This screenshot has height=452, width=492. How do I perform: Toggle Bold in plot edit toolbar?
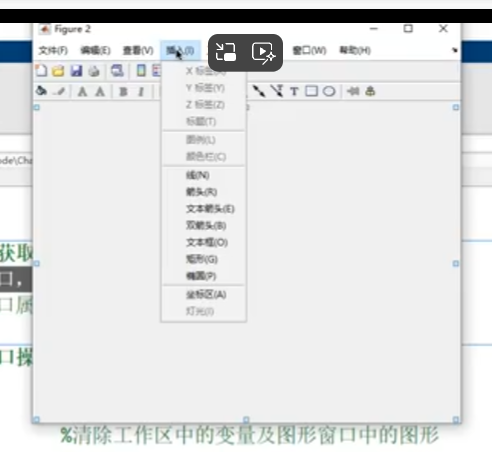[x=123, y=91]
